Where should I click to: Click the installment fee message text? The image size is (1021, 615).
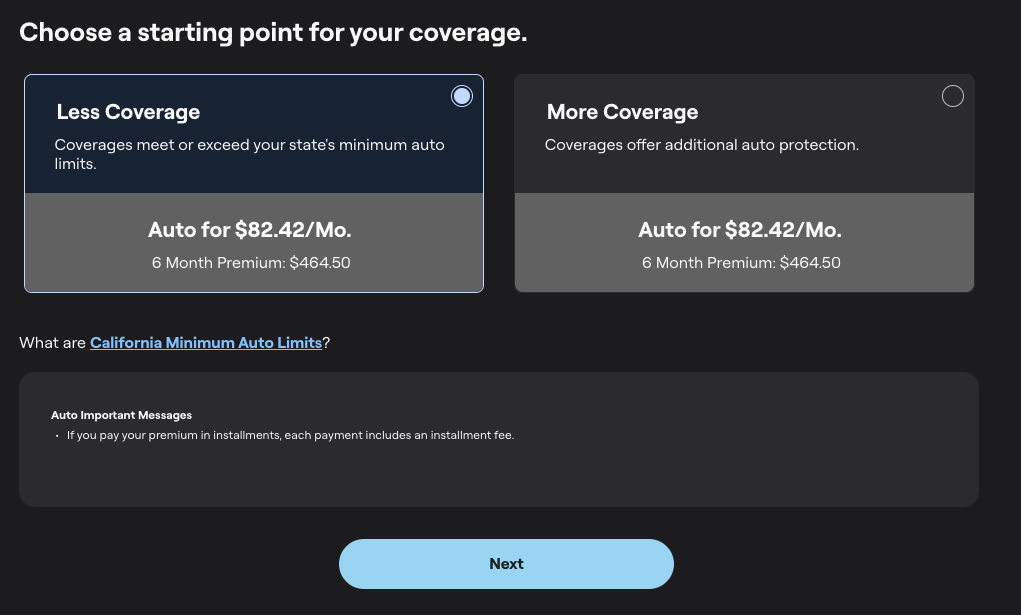click(290, 435)
